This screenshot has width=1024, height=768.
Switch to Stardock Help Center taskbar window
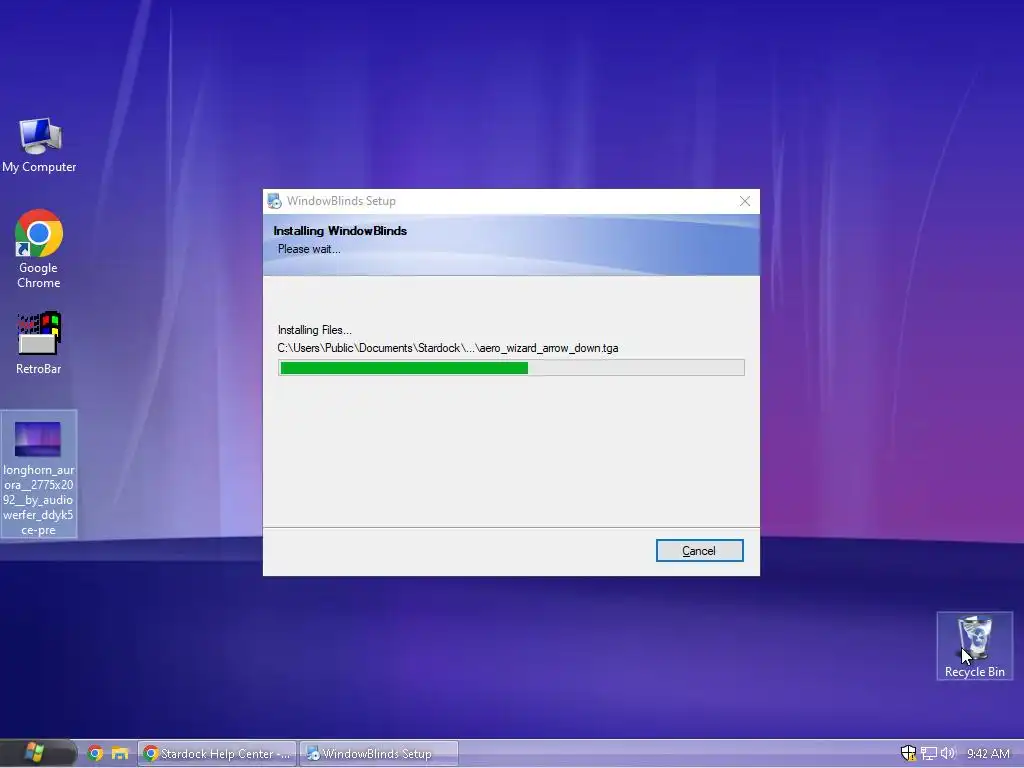tap(217, 754)
